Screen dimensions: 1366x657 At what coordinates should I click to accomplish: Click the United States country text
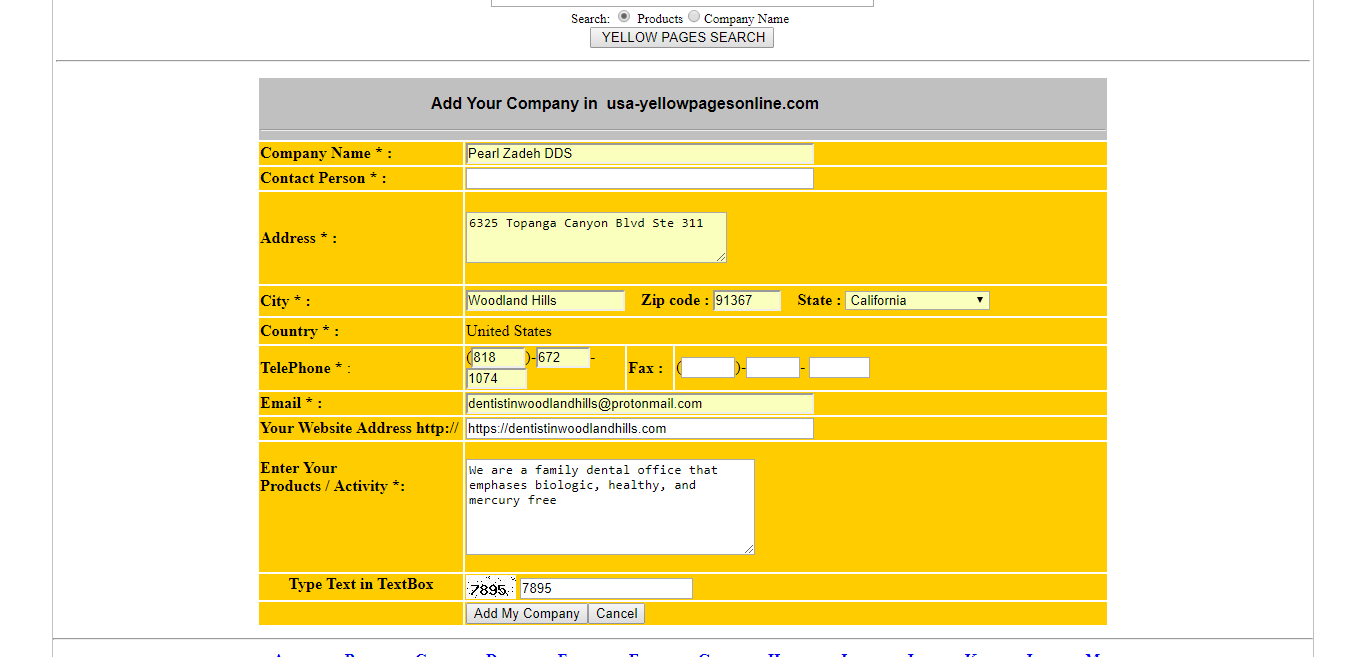coord(509,331)
